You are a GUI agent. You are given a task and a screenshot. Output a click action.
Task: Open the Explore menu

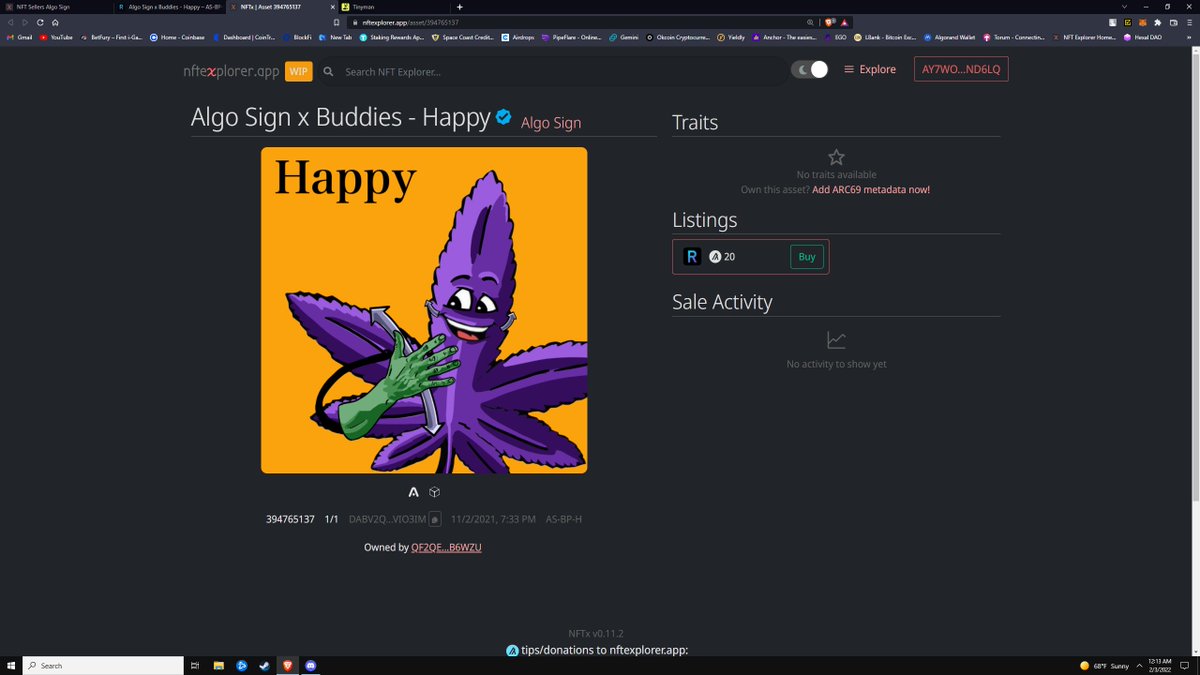pos(870,69)
